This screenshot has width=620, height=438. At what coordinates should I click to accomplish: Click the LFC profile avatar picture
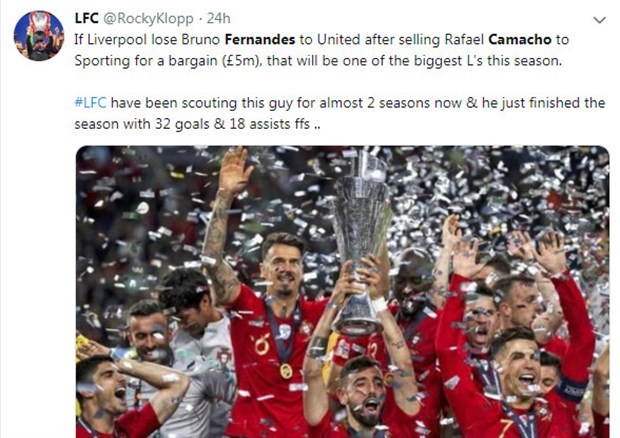coord(39,36)
